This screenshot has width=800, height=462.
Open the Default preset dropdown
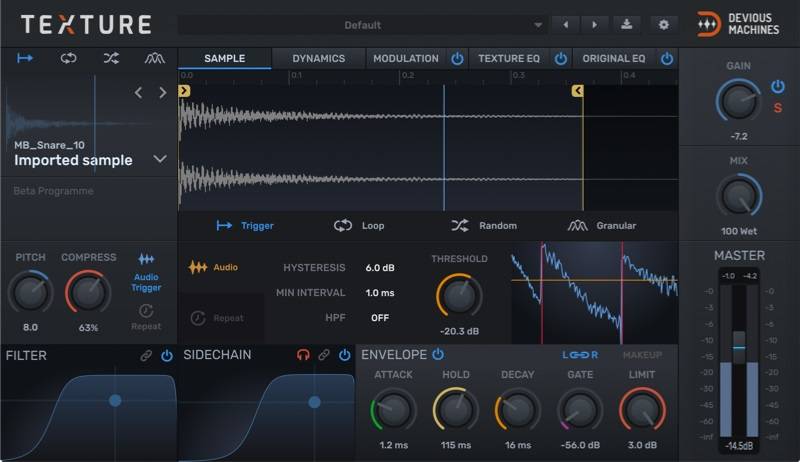point(362,24)
